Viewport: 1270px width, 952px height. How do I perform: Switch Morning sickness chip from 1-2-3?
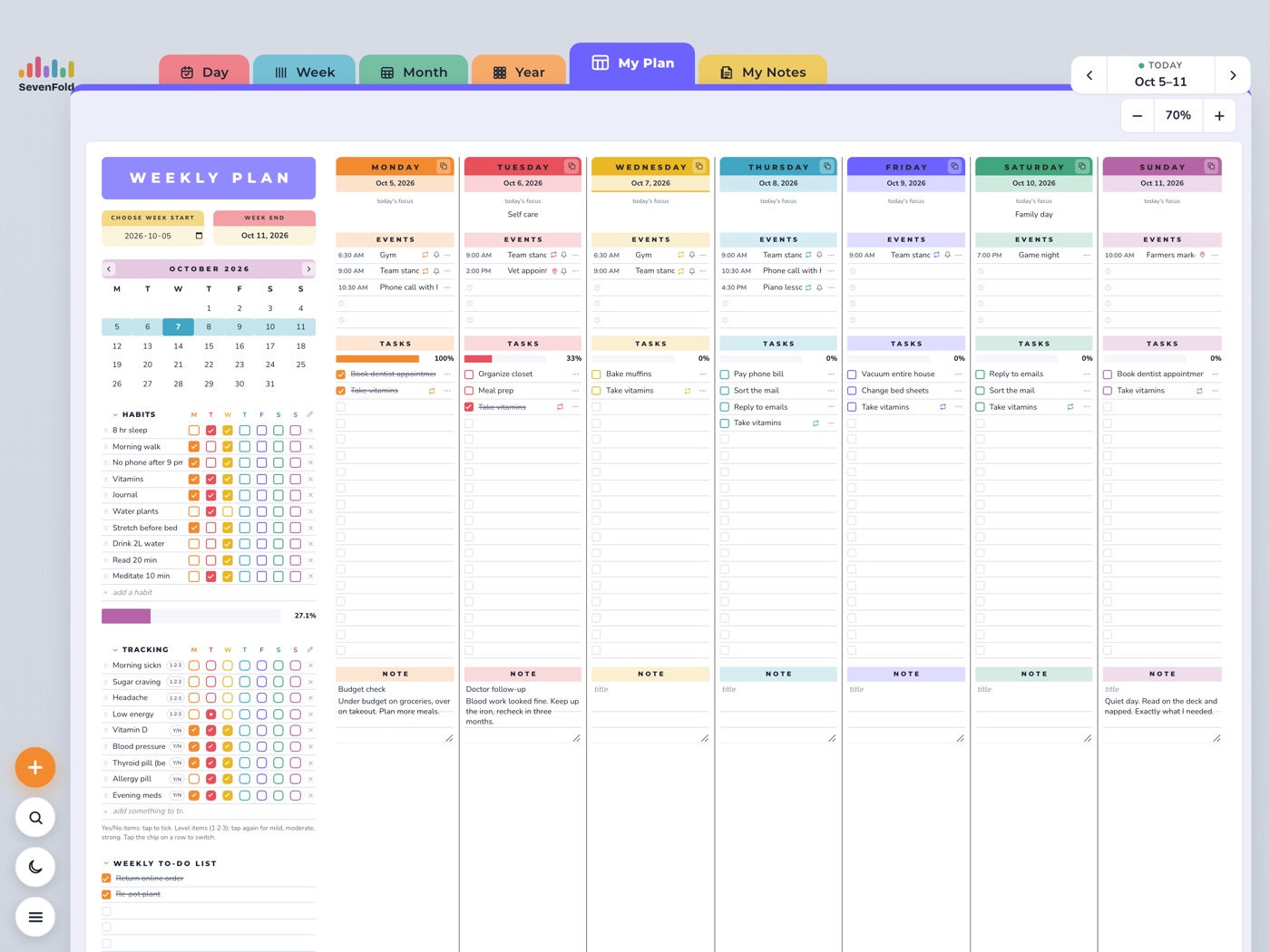pyautogui.click(x=175, y=665)
